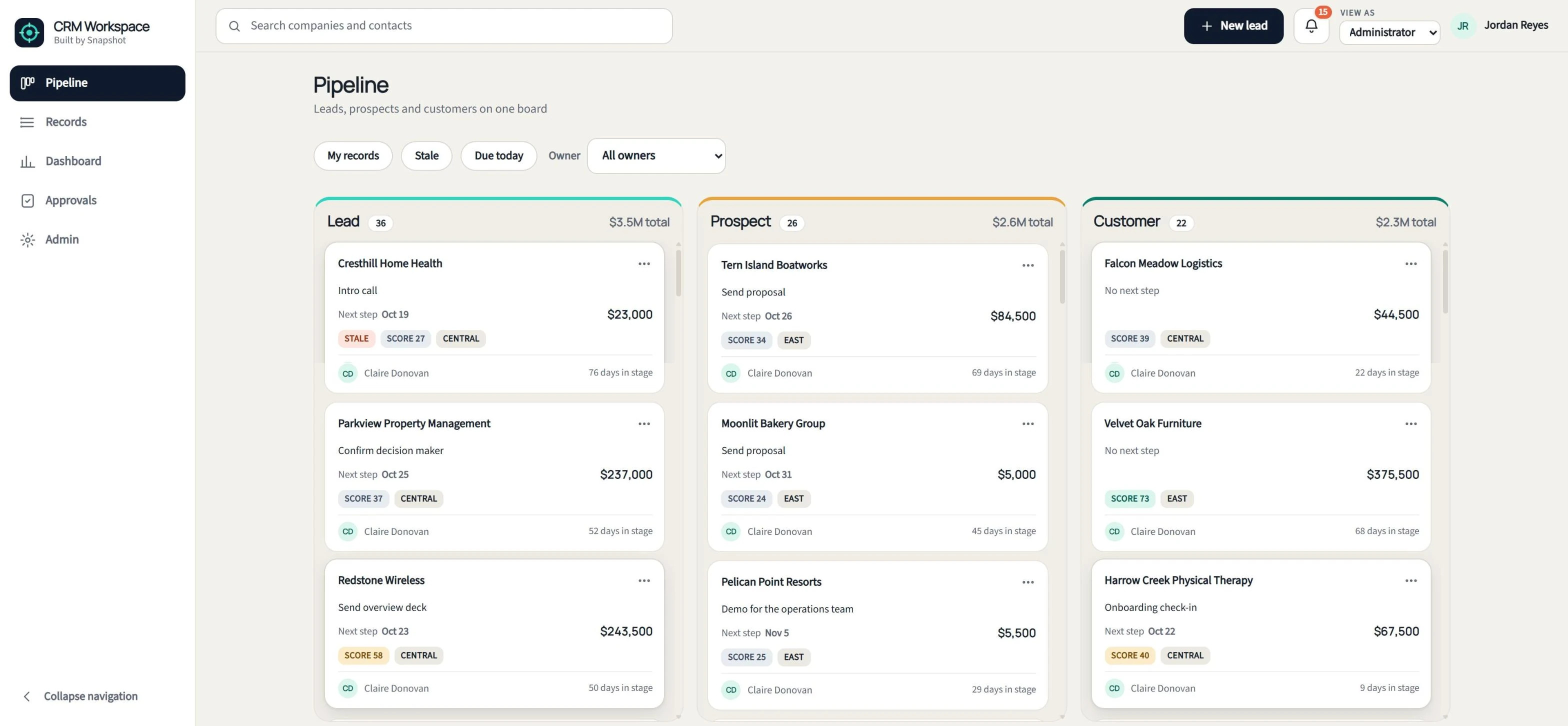The height and width of the screenshot is (726, 1568).
Task: Toggle the My records filter
Action: click(353, 156)
